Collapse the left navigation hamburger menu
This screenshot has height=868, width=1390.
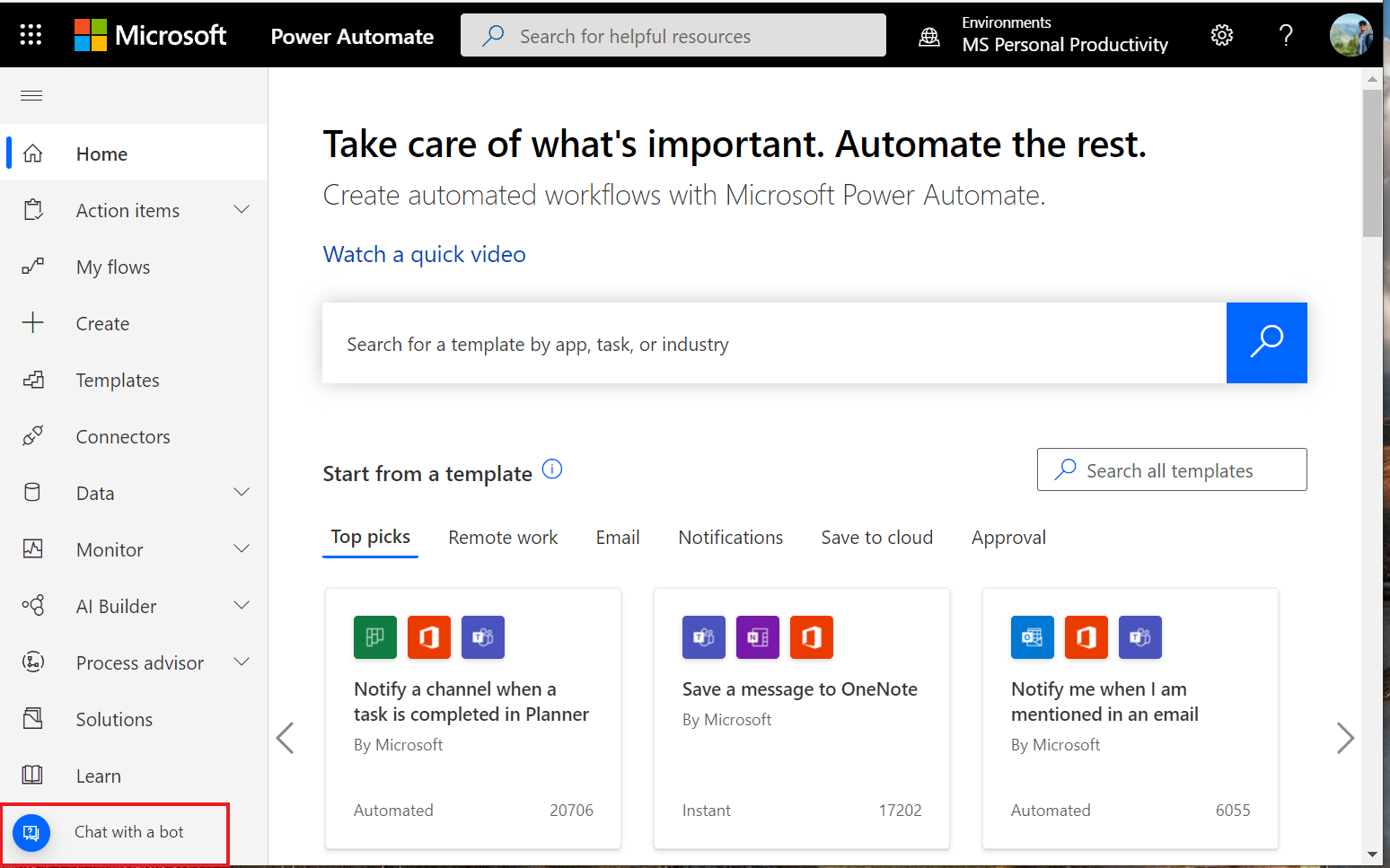tap(31, 95)
